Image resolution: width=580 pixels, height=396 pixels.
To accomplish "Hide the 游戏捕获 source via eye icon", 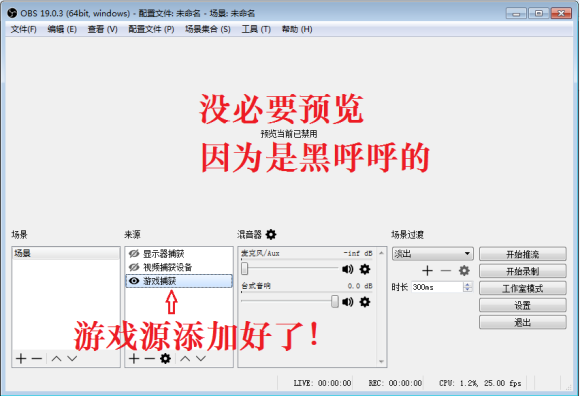I will point(134,281).
